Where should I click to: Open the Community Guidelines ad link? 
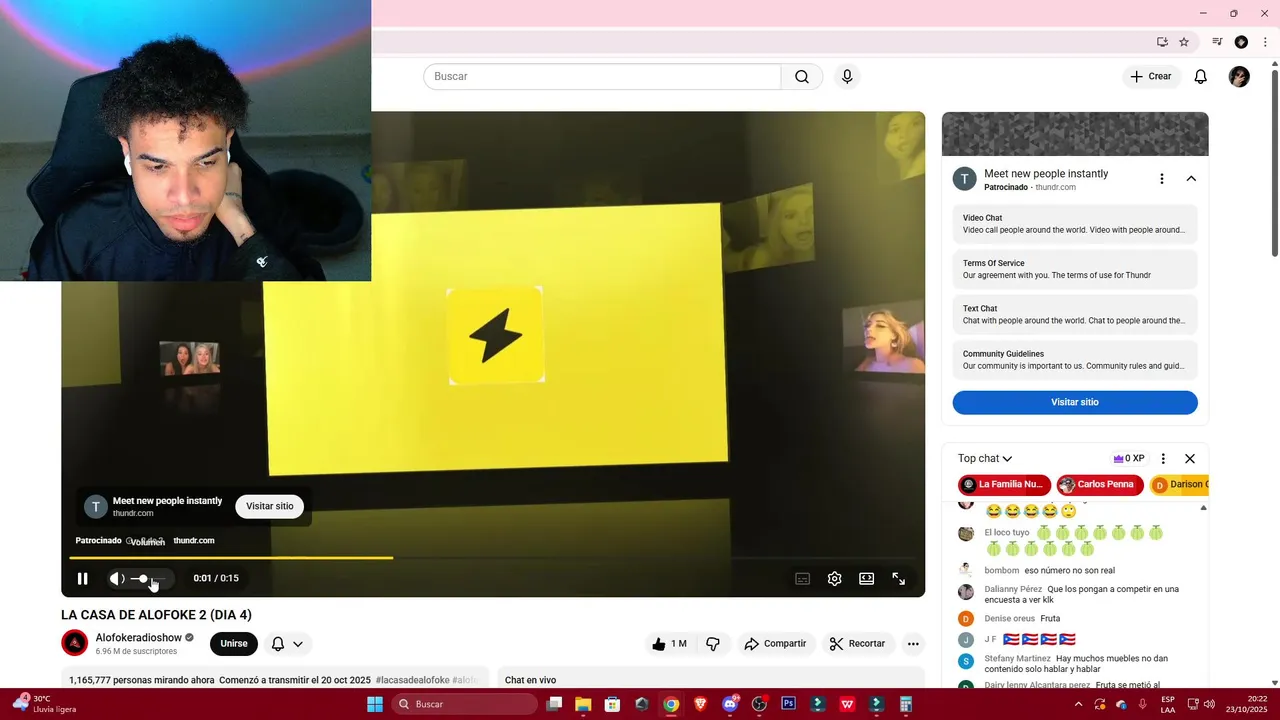click(x=1075, y=360)
